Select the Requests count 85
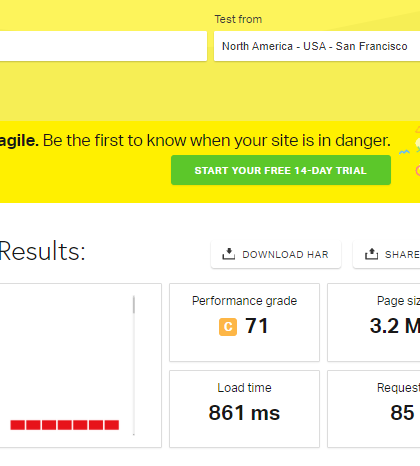 point(402,413)
